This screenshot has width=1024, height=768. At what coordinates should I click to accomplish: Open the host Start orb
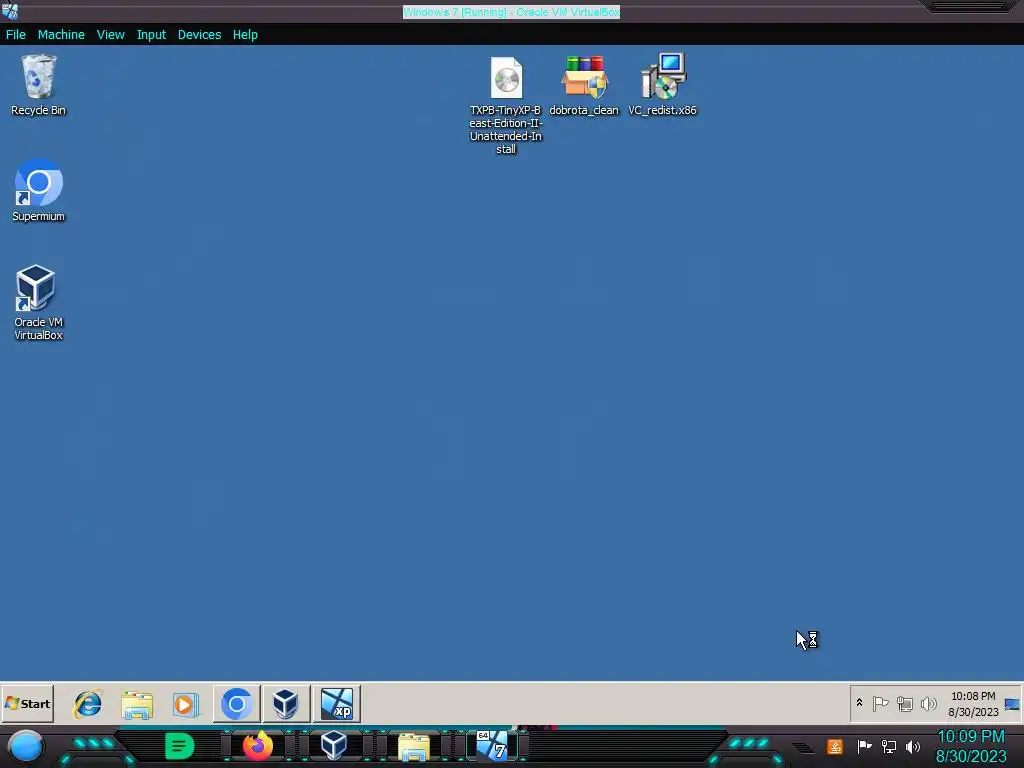(x=26, y=746)
